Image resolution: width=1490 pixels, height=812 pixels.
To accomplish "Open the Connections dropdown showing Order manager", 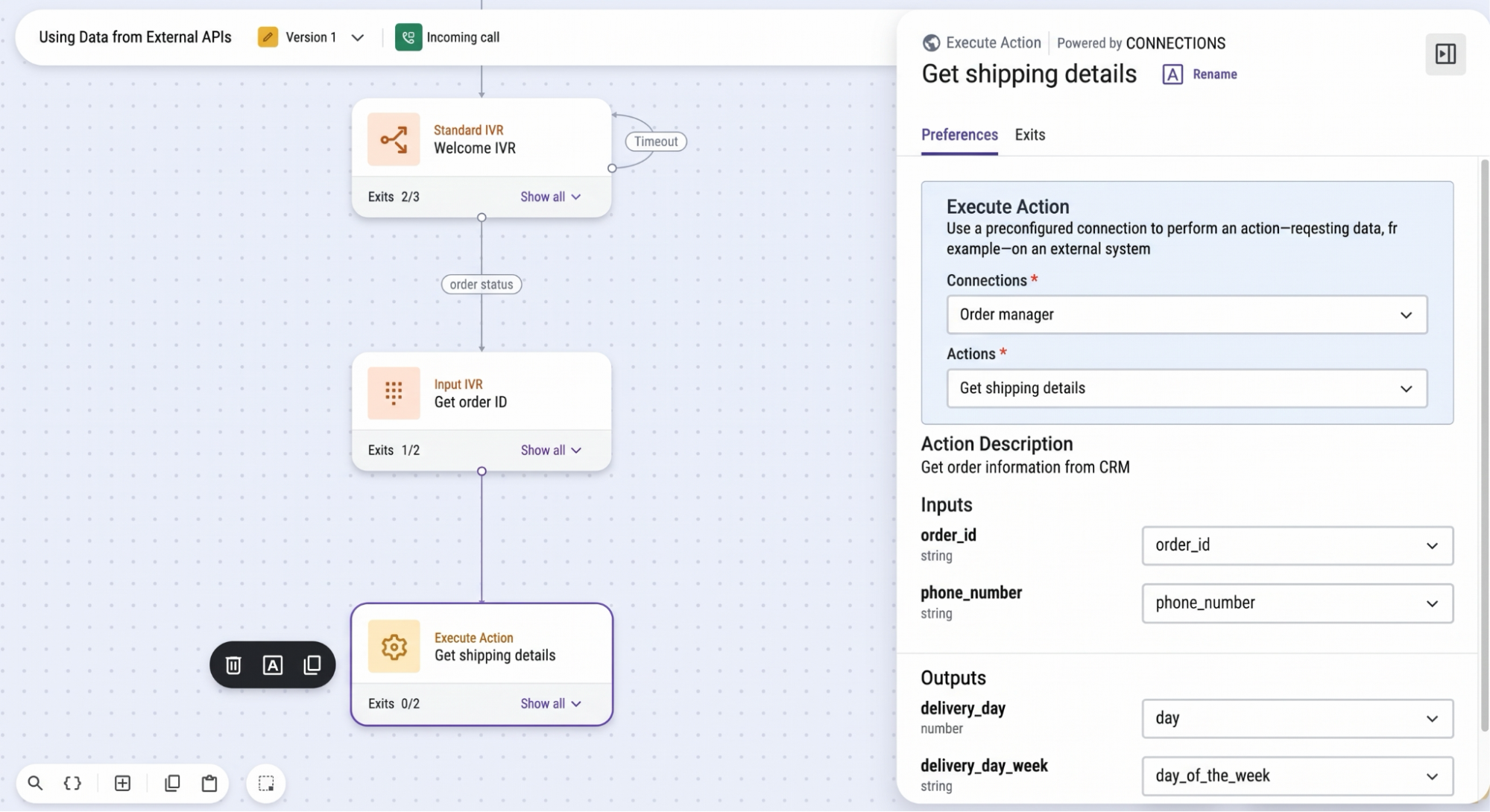I will [1187, 314].
